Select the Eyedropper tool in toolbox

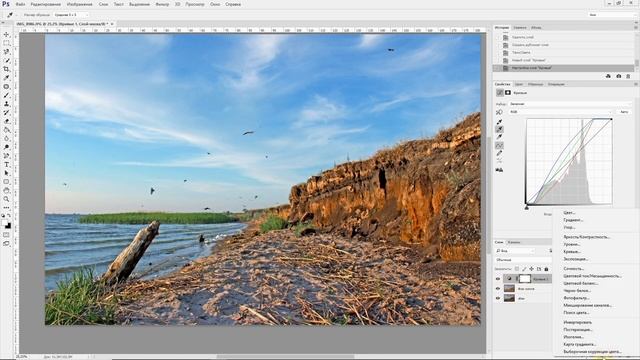[x=6, y=78]
